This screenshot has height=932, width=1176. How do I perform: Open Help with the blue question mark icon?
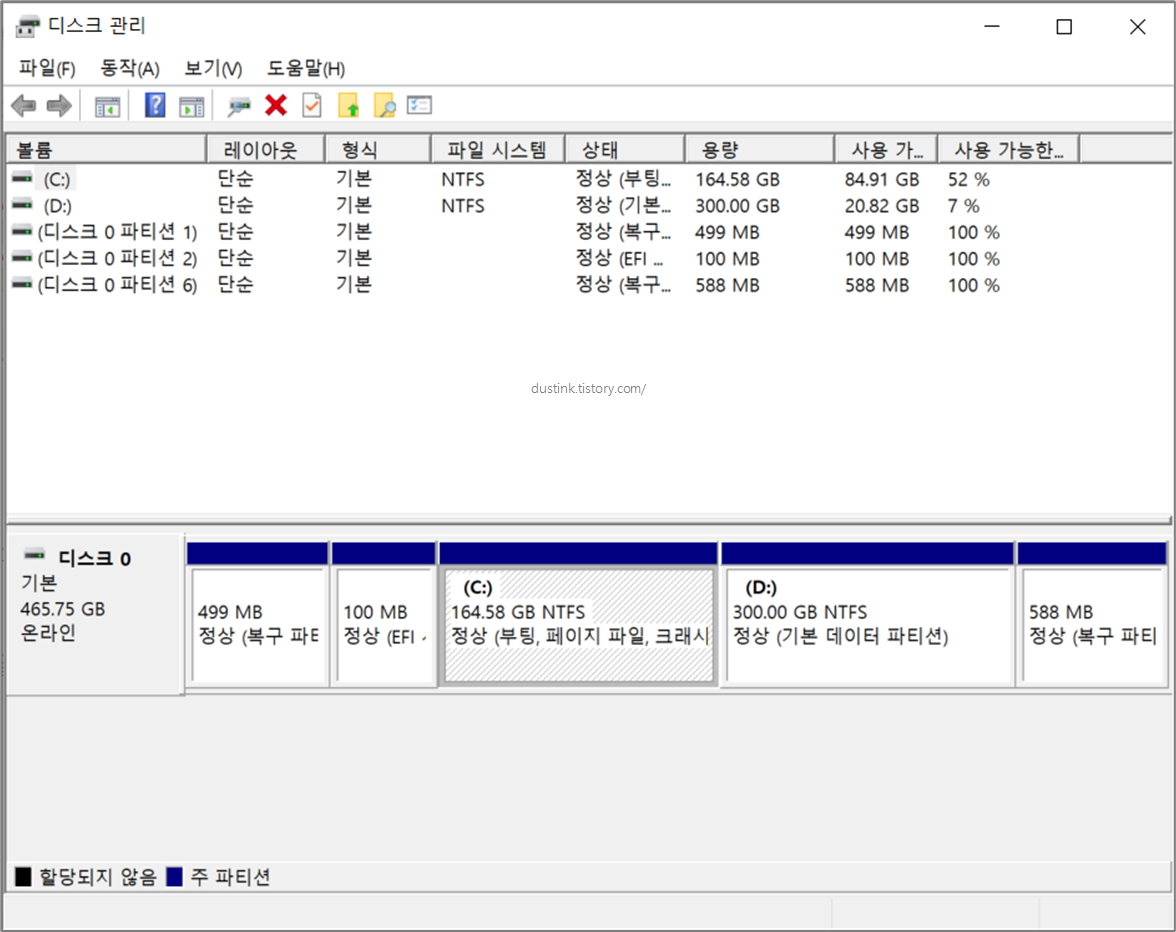click(x=154, y=106)
